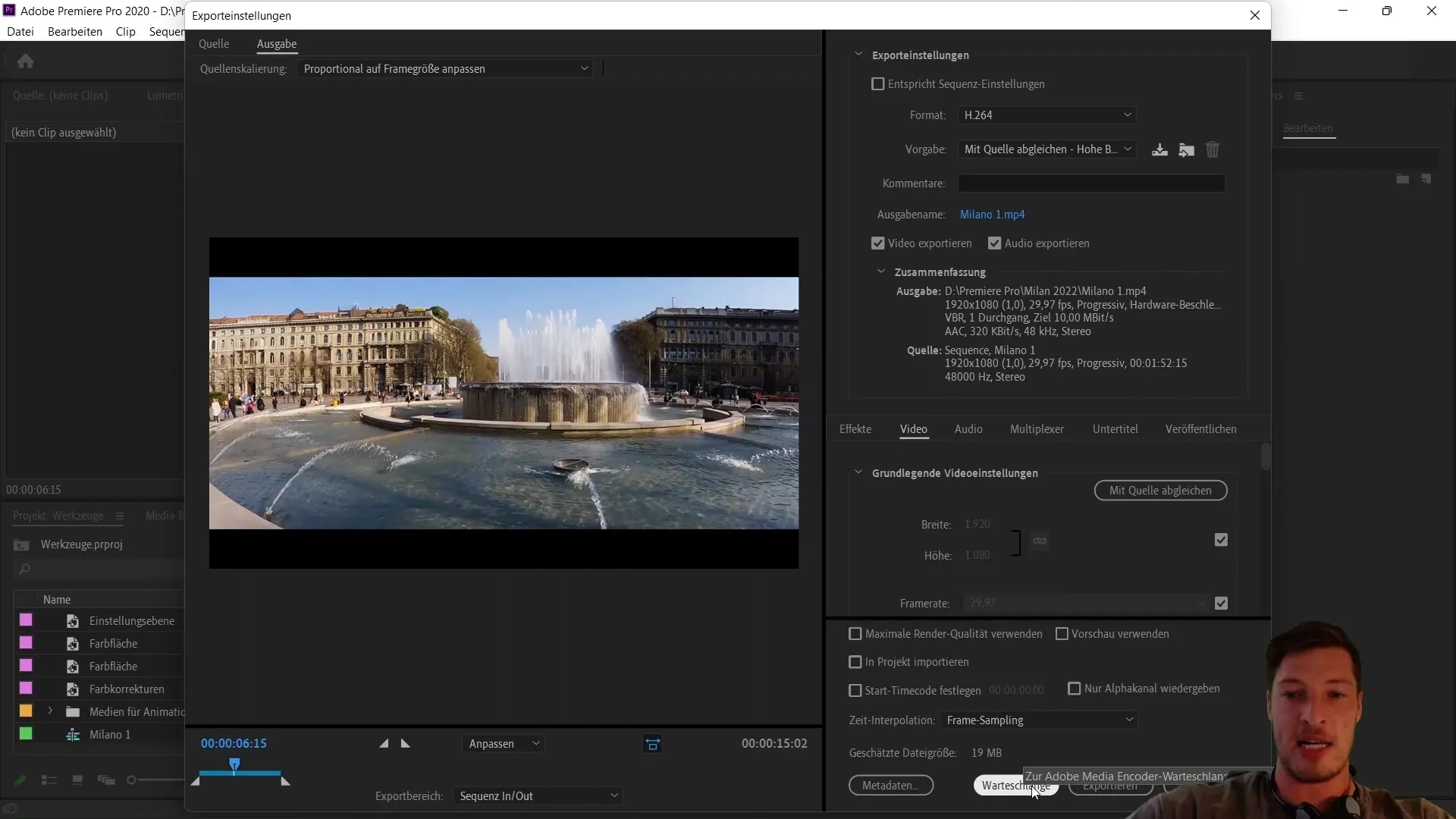Switch to the Multiplexer tab
The image size is (1456, 819).
[x=1037, y=429]
